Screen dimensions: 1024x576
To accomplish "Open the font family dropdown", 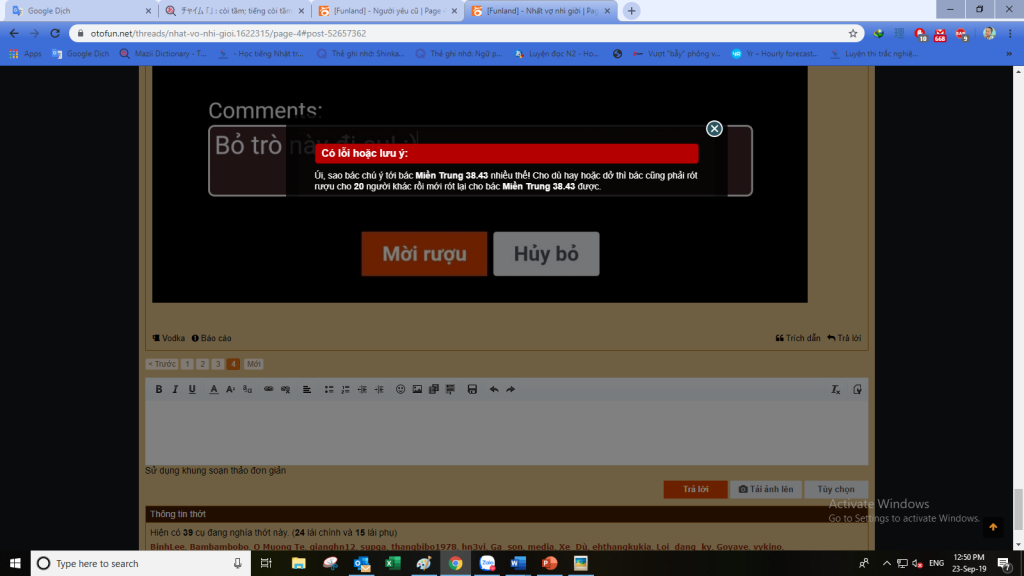I will pos(247,389).
